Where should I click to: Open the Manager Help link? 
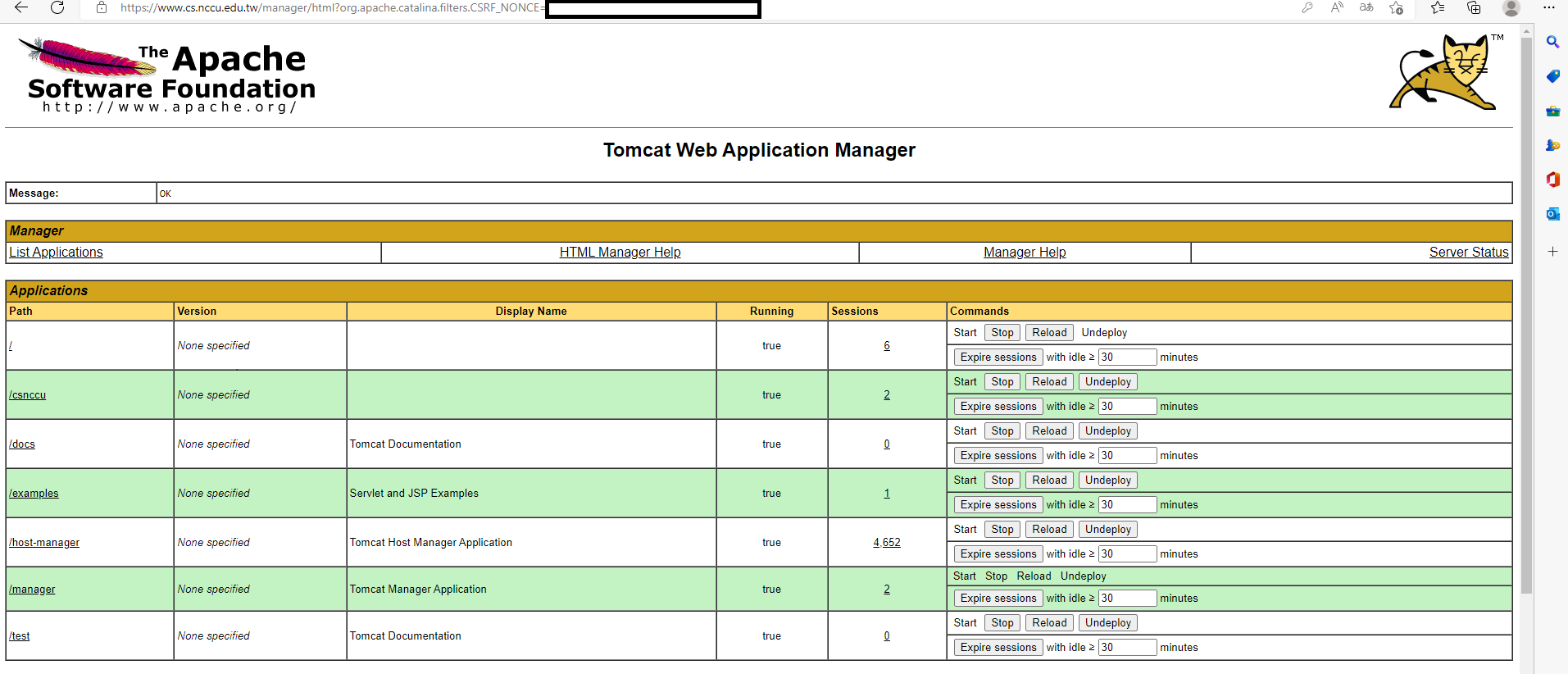click(x=1025, y=253)
